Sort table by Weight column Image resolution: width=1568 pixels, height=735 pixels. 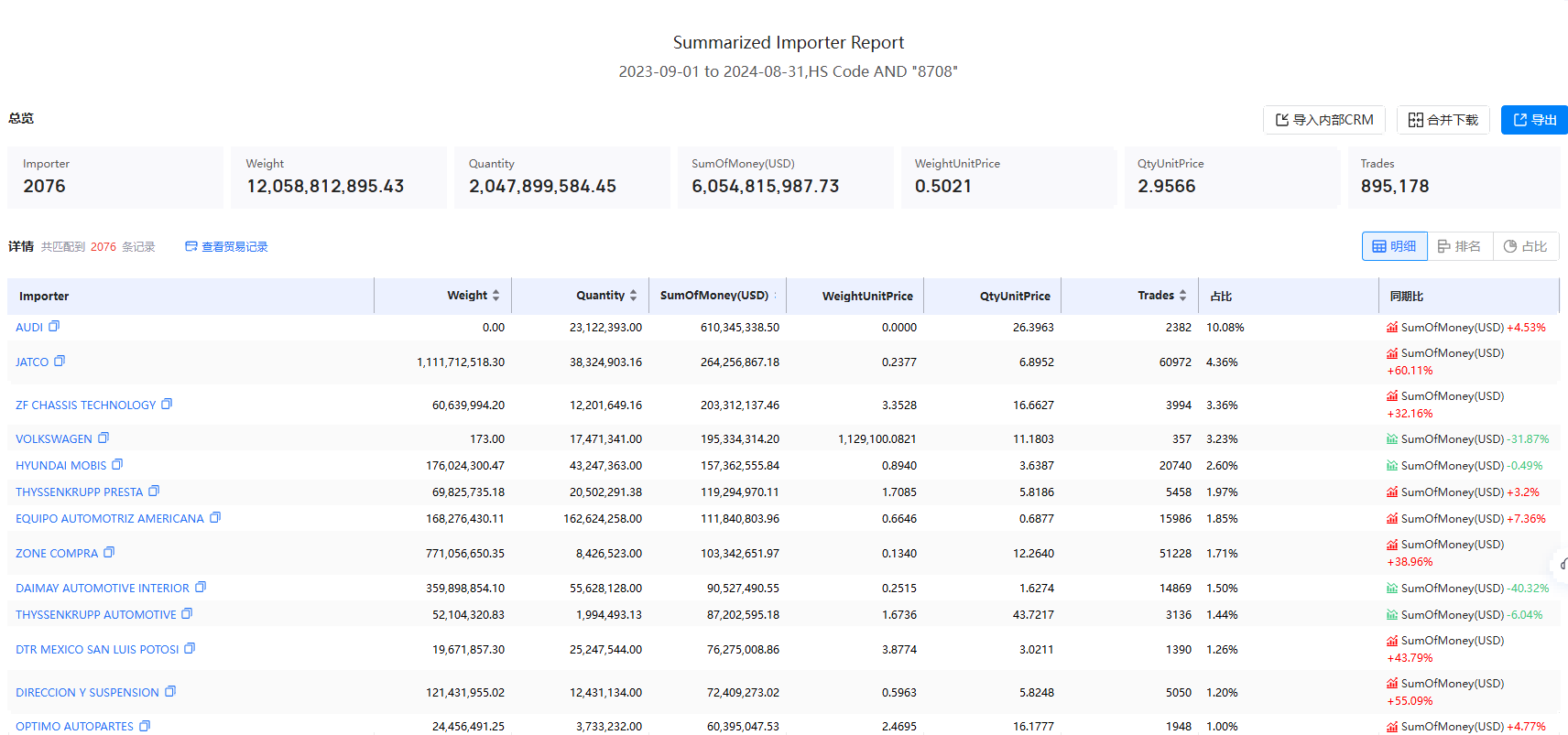(495, 296)
